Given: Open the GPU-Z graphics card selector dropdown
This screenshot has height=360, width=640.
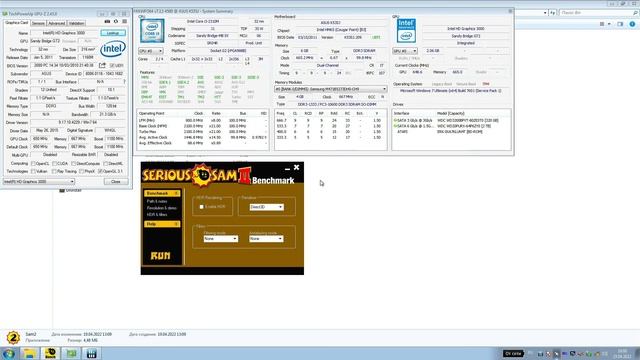Looking at the screenshot, I should [x=39, y=182].
